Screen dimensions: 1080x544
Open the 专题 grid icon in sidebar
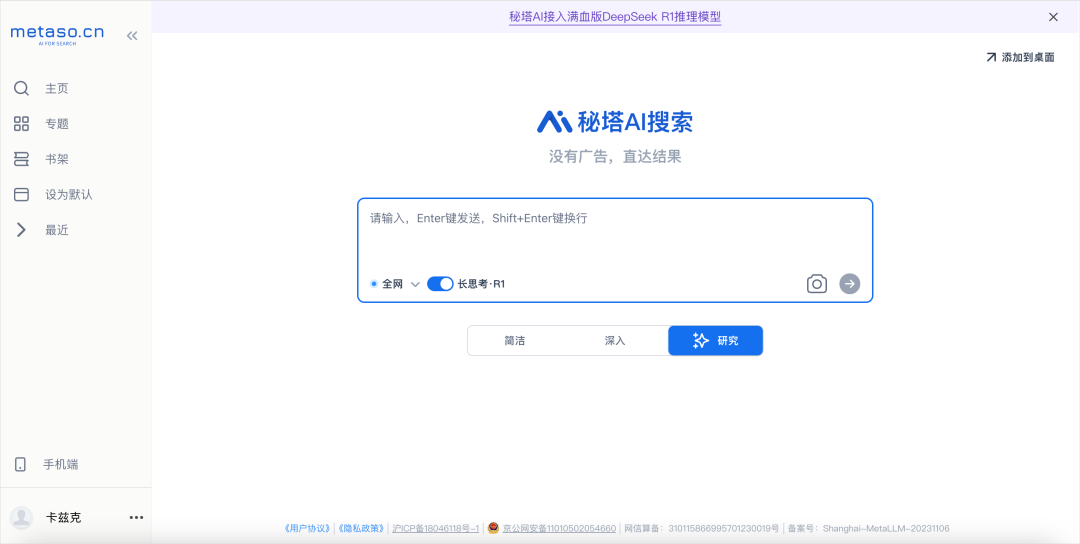(21, 124)
